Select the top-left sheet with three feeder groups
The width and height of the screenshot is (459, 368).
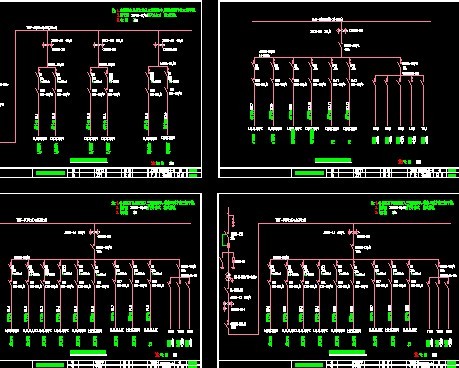click(x=100, y=89)
